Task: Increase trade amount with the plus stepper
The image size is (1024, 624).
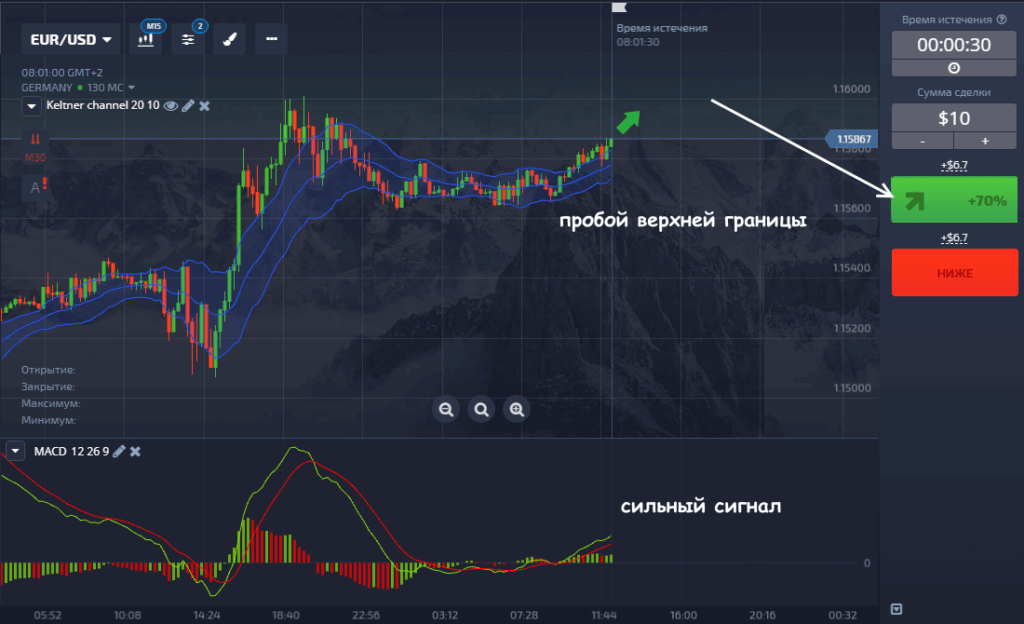Action: point(986,140)
